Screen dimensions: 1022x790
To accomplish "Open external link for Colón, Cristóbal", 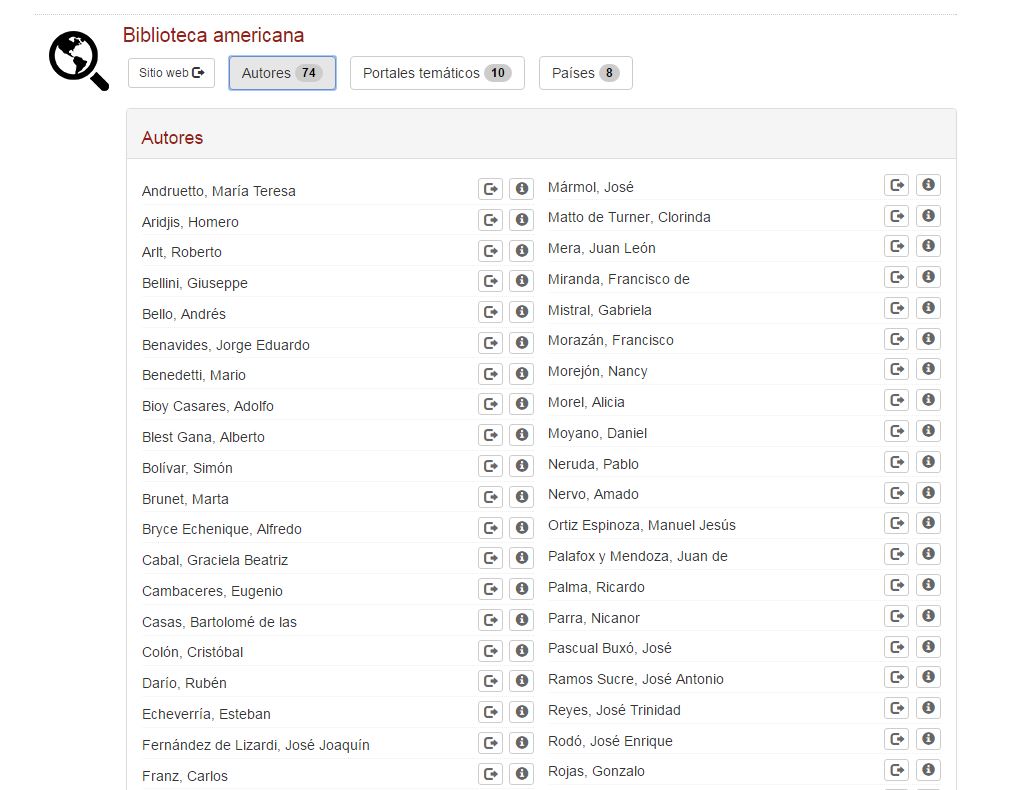I will click(x=490, y=651).
